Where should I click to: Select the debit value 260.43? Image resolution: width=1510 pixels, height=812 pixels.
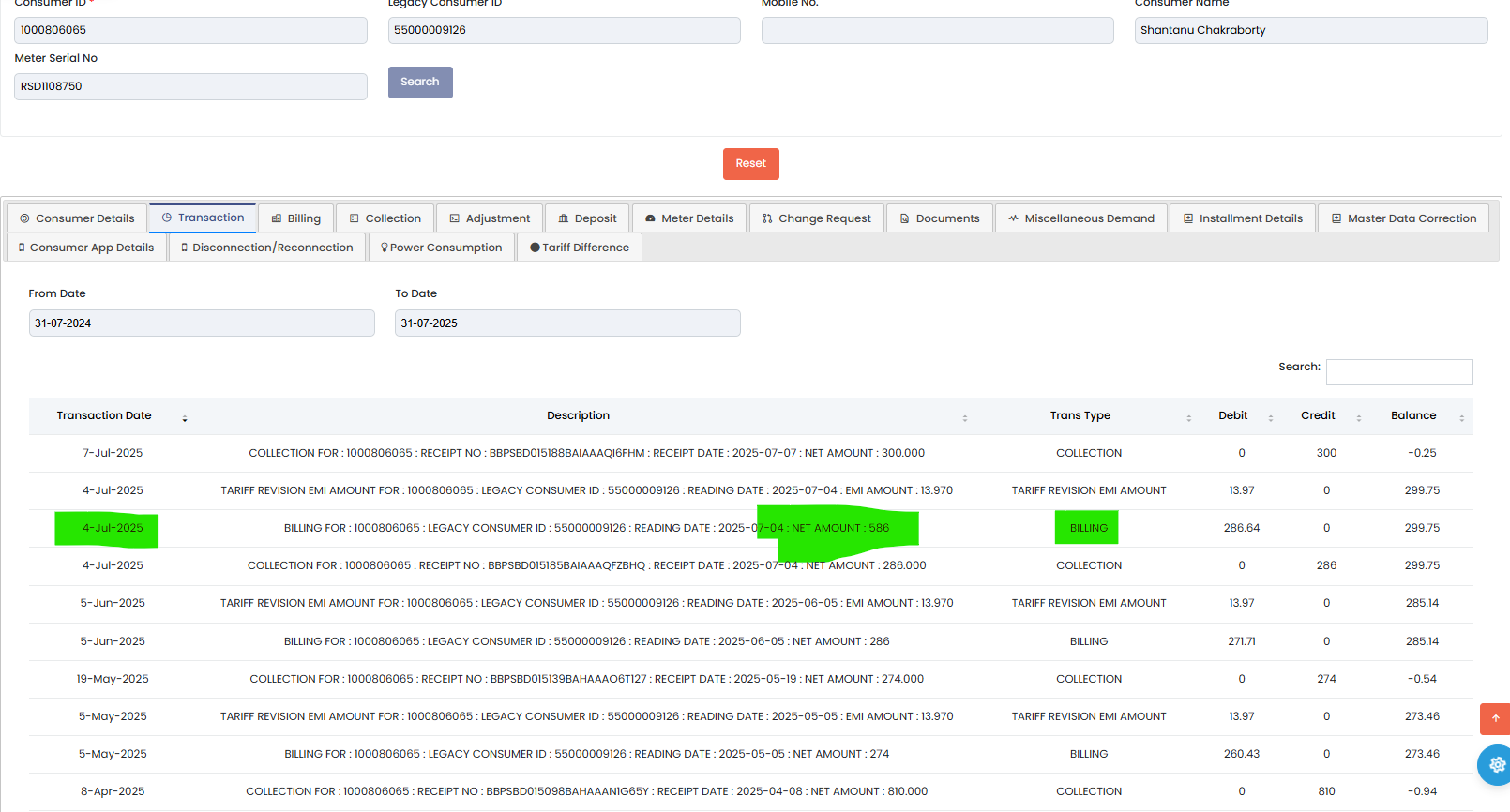coord(1242,754)
